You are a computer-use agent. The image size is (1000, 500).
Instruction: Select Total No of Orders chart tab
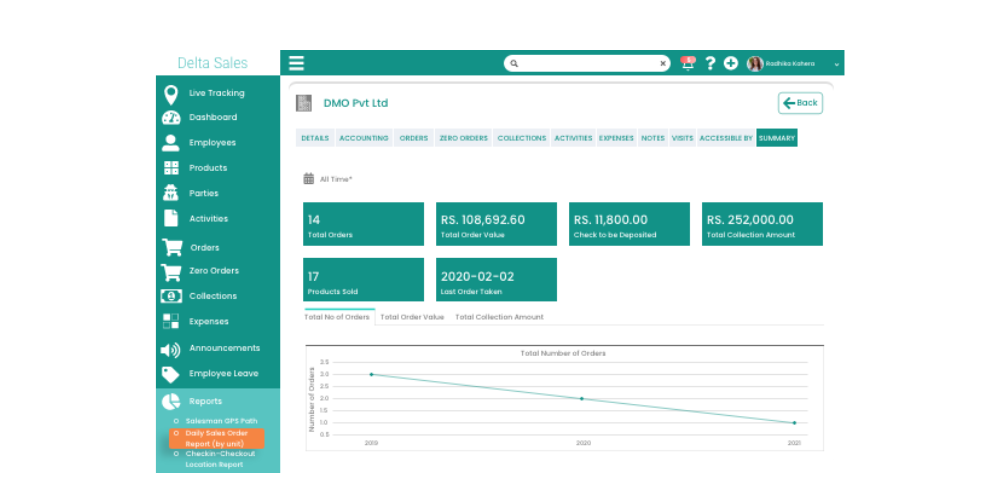pos(337,317)
